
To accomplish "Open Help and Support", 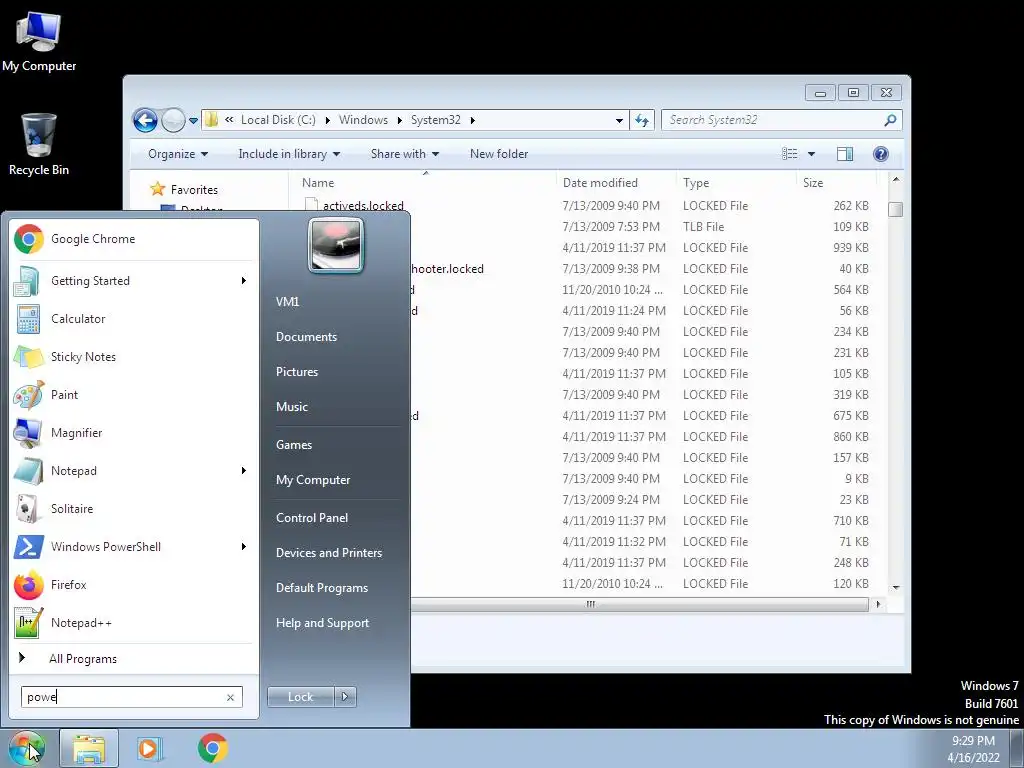I will (x=323, y=623).
